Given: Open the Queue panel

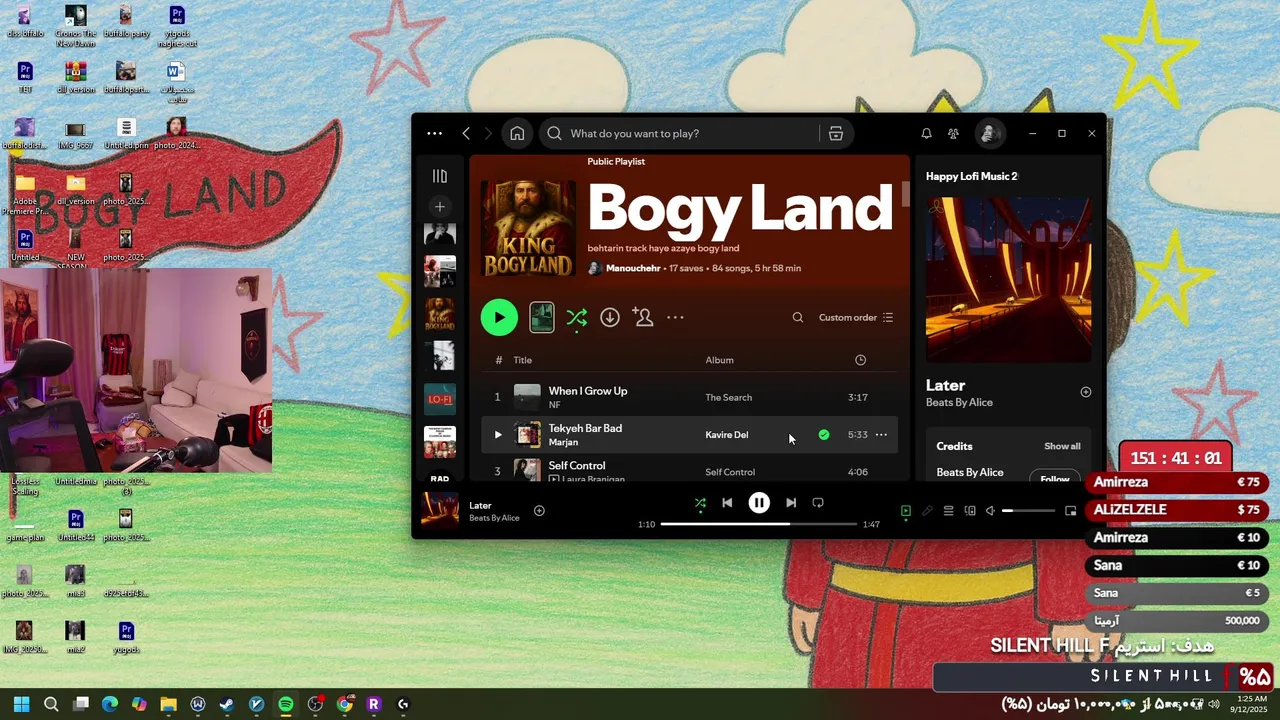Looking at the screenshot, I should pyautogui.click(x=949, y=511).
